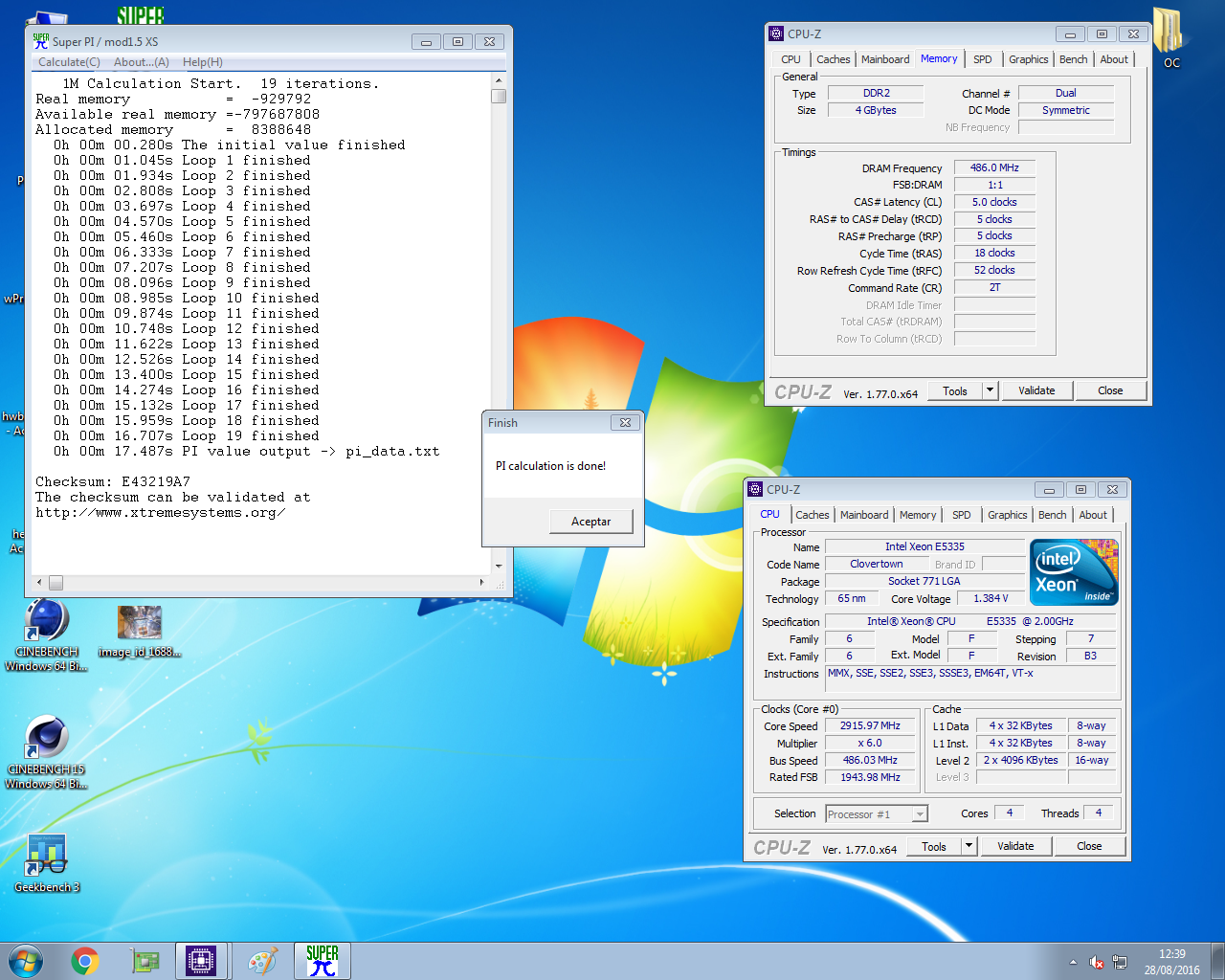The image size is (1225, 980).
Task: Click Super PI horizontal scrollbar thumb
Action: click(56, 582)
